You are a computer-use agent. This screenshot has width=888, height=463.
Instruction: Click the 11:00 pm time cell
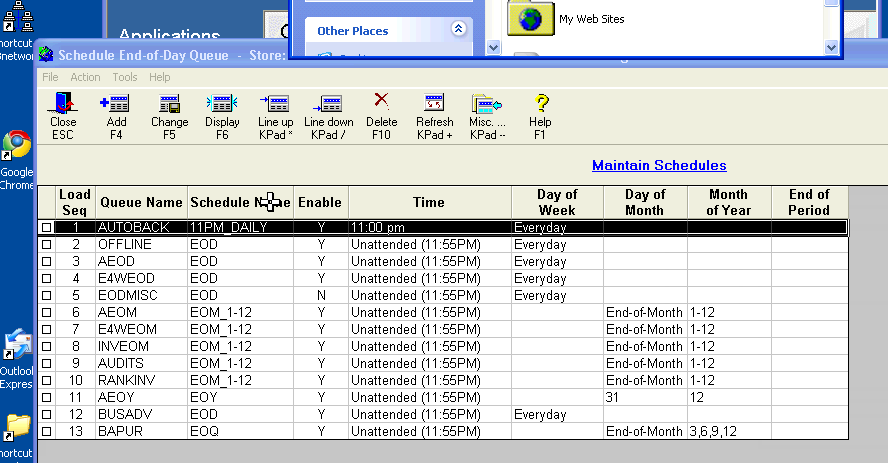pos(429,228)
